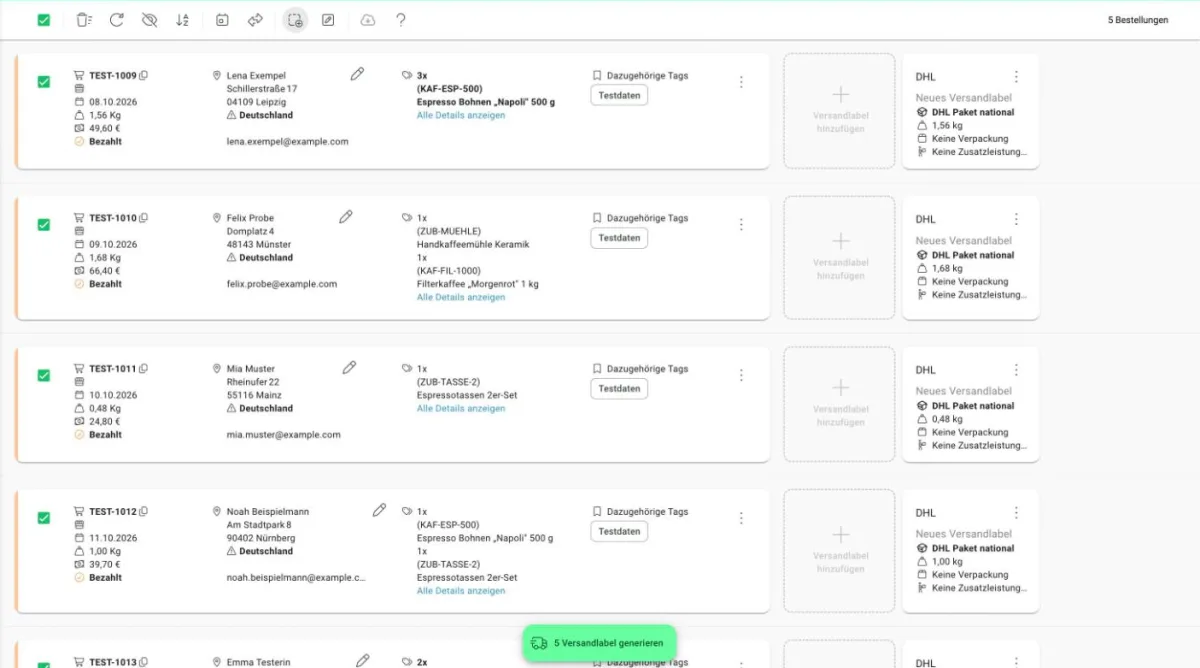This screenshot has height=668, width=1200.
Task: Show all details for Mia Muster's order
Action: pos(461,408)
